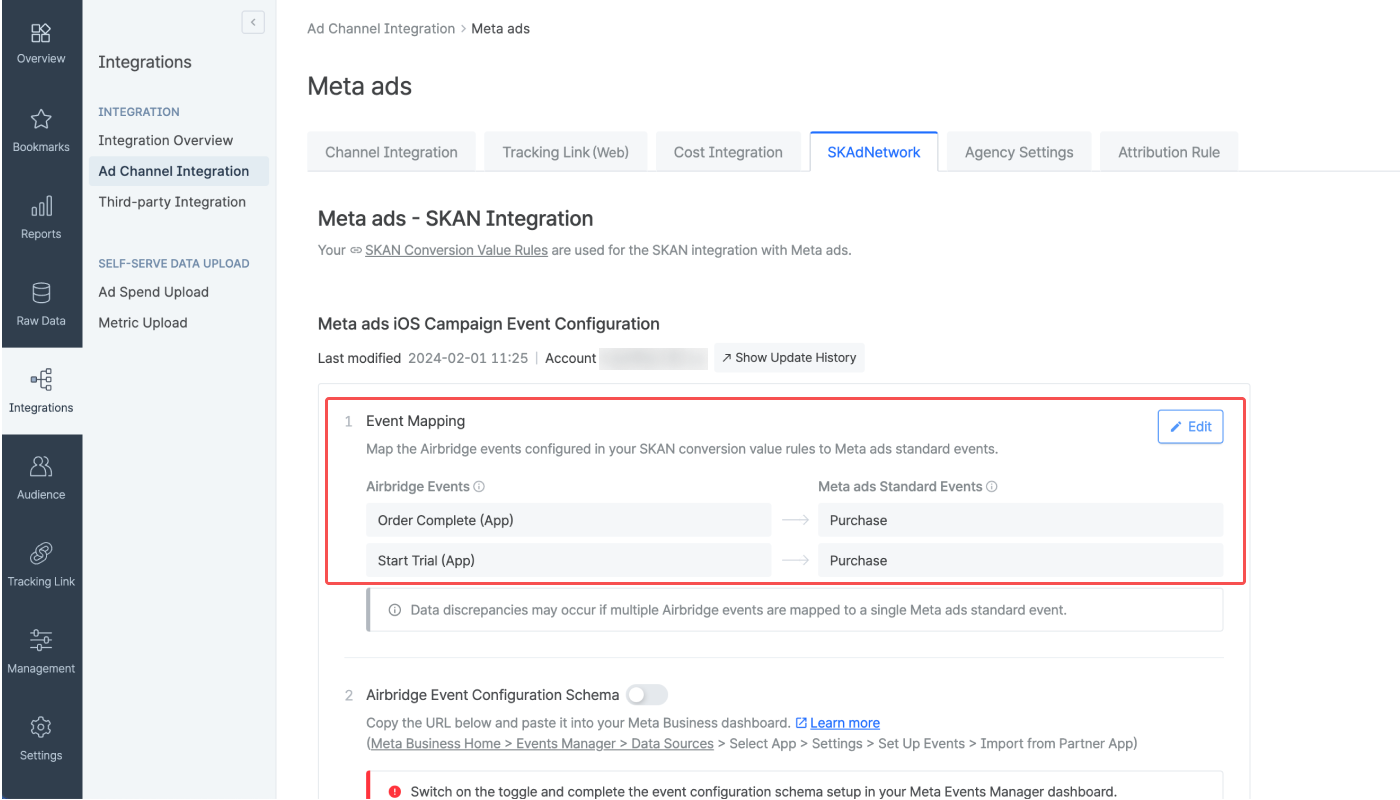Click the info icon beside Meta ads Standard Events
This screenshot has height=800, width=1400.
pyautogui.click(x=992, y=487)
